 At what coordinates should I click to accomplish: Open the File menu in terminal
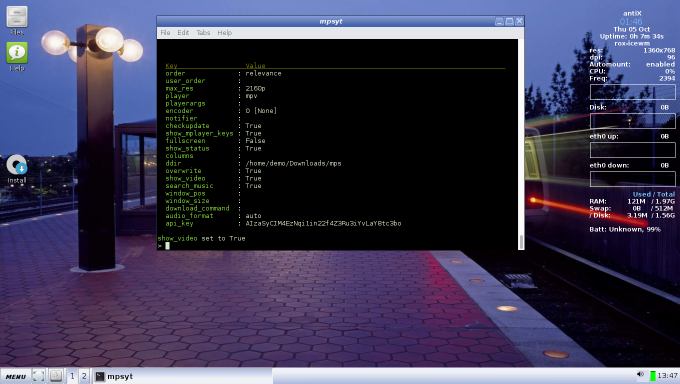tap(165, 33)
